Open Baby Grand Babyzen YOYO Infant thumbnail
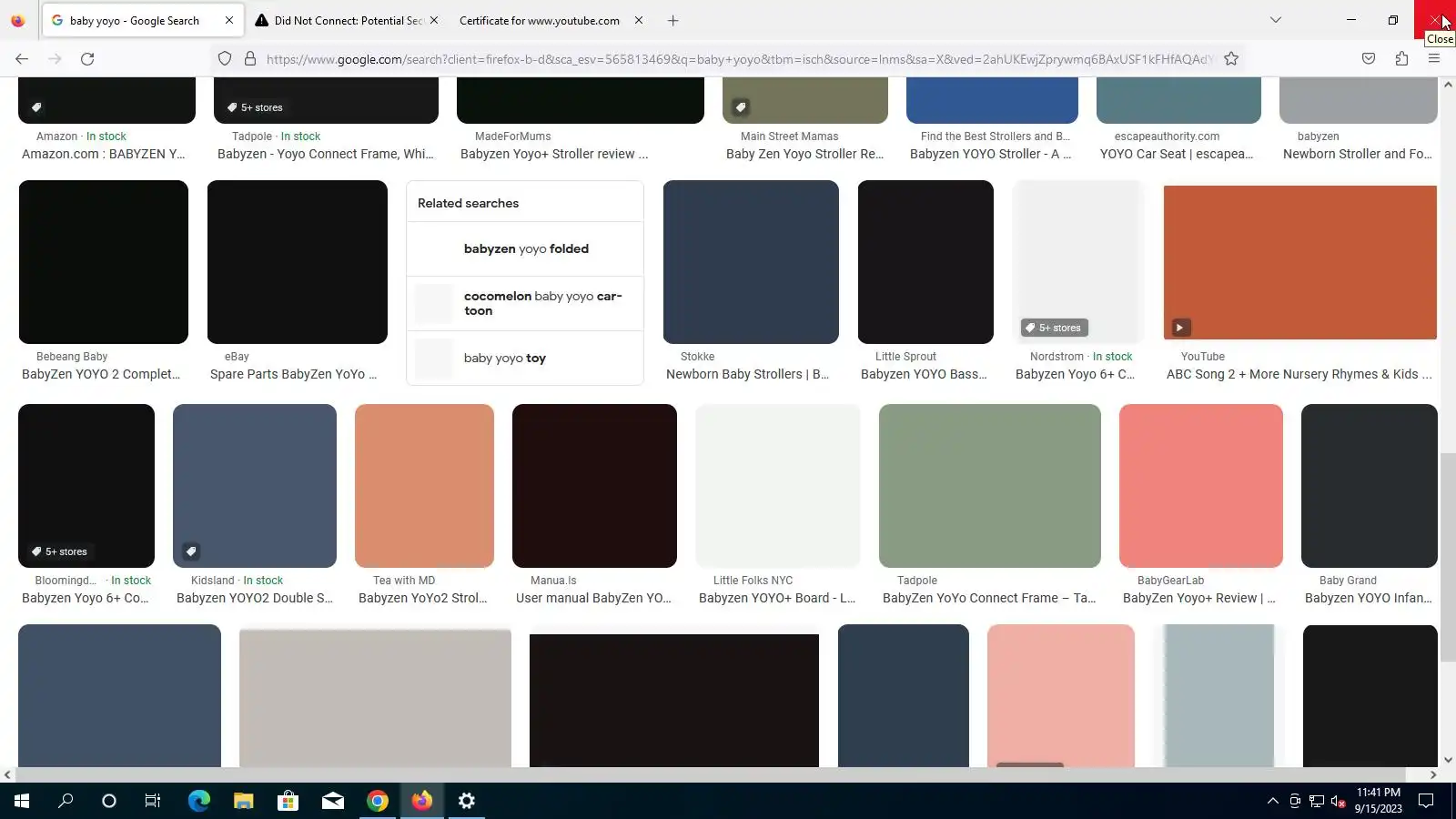Viewport: 1456px width, 819px height. pos(1370,486)
